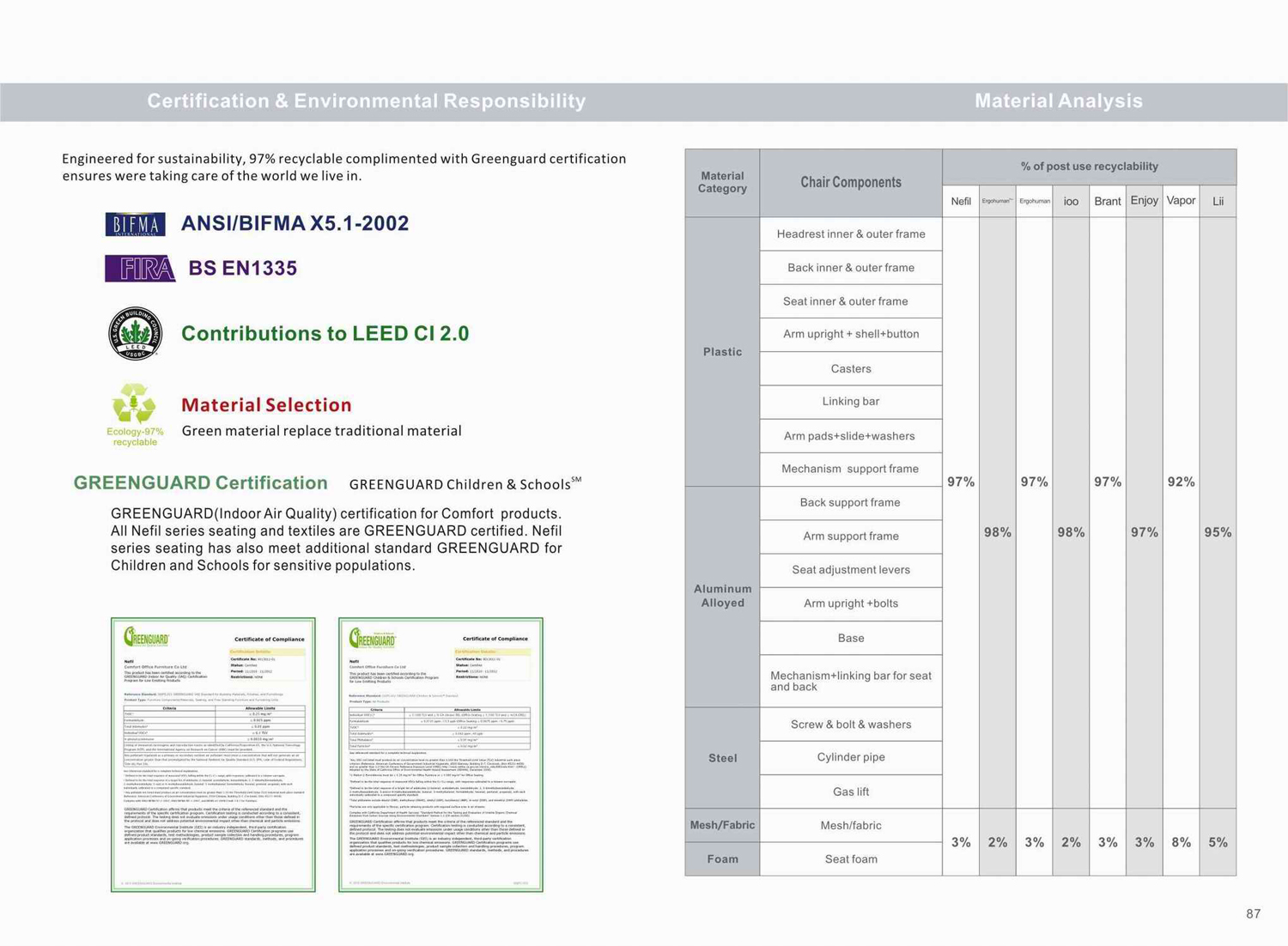Select the 'Enjoy' column header
Screen dimensions: 1288x946
coord(1144,200)
